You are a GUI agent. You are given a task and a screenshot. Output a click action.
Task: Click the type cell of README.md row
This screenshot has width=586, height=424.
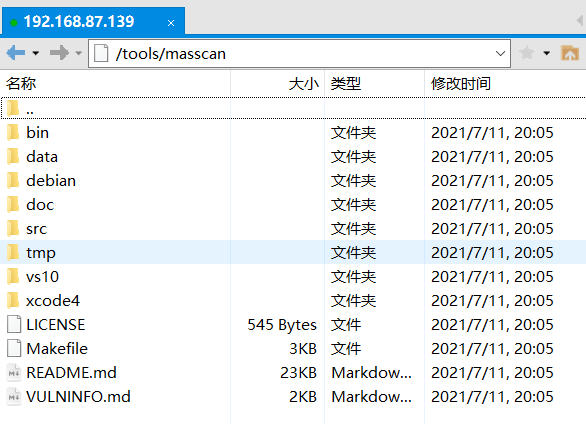371,372
